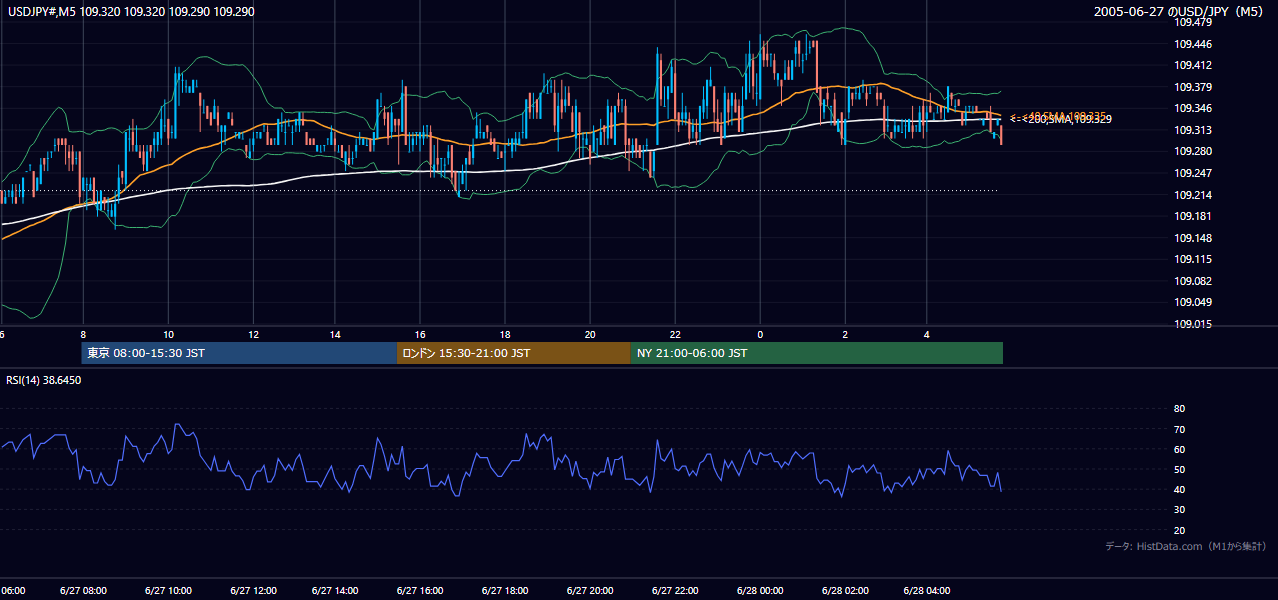Click hour tick 10 under the price chart
Viewport: 1278px width, 600px height.
tap(168, 334)
